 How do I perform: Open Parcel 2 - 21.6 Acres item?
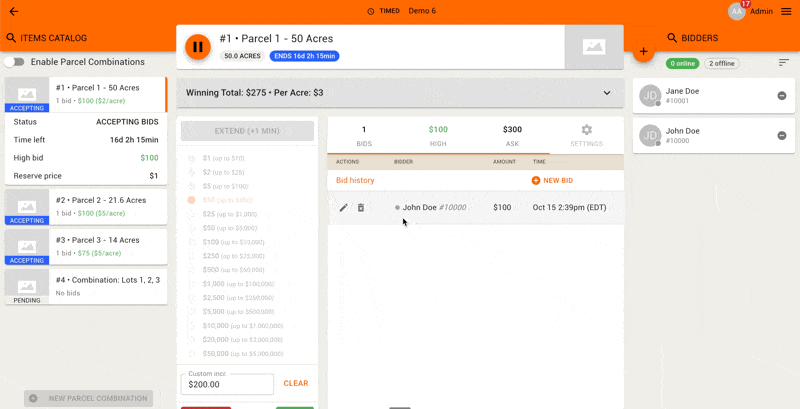[x=85, y=206]
